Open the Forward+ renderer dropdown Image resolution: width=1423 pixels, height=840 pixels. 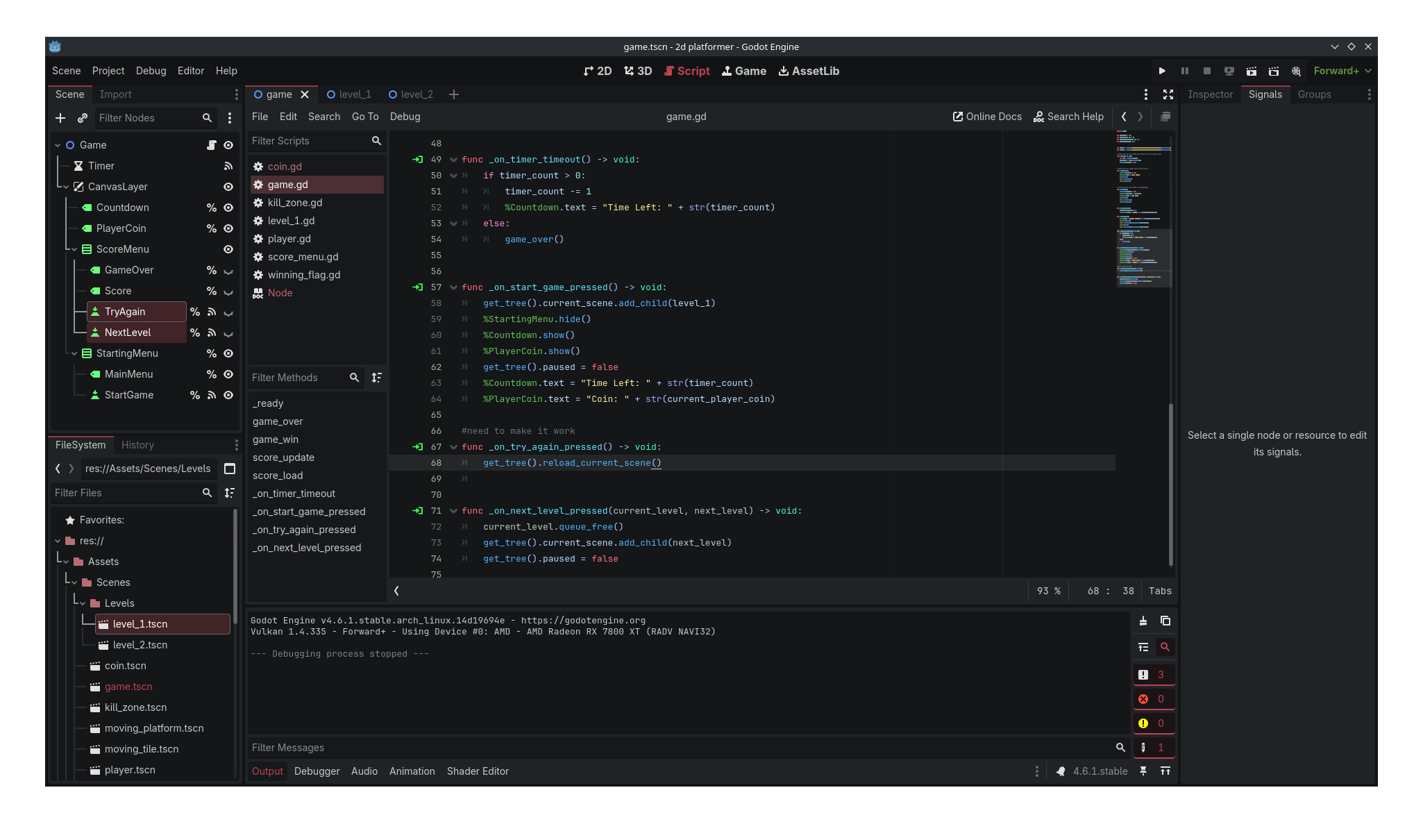tap(1342, 71)
